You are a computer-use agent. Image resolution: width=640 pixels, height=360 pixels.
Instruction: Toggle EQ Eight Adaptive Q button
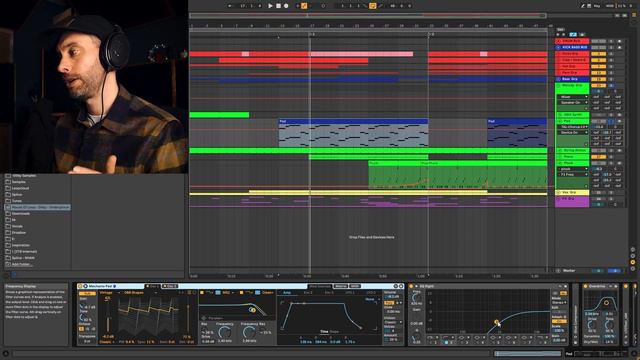(x=559, y=322)
